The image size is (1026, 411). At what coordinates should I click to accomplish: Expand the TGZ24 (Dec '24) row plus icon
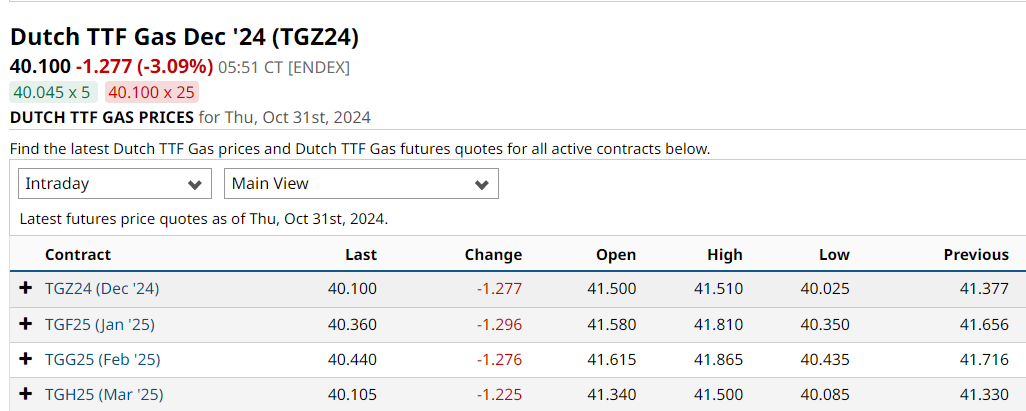coord(26,288)
